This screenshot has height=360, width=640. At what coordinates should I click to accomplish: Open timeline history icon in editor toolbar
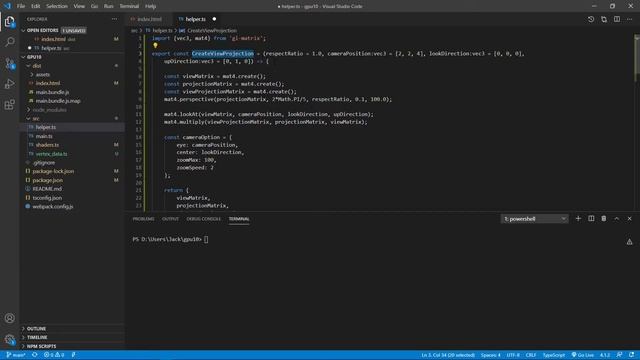(x=591, y=19)
